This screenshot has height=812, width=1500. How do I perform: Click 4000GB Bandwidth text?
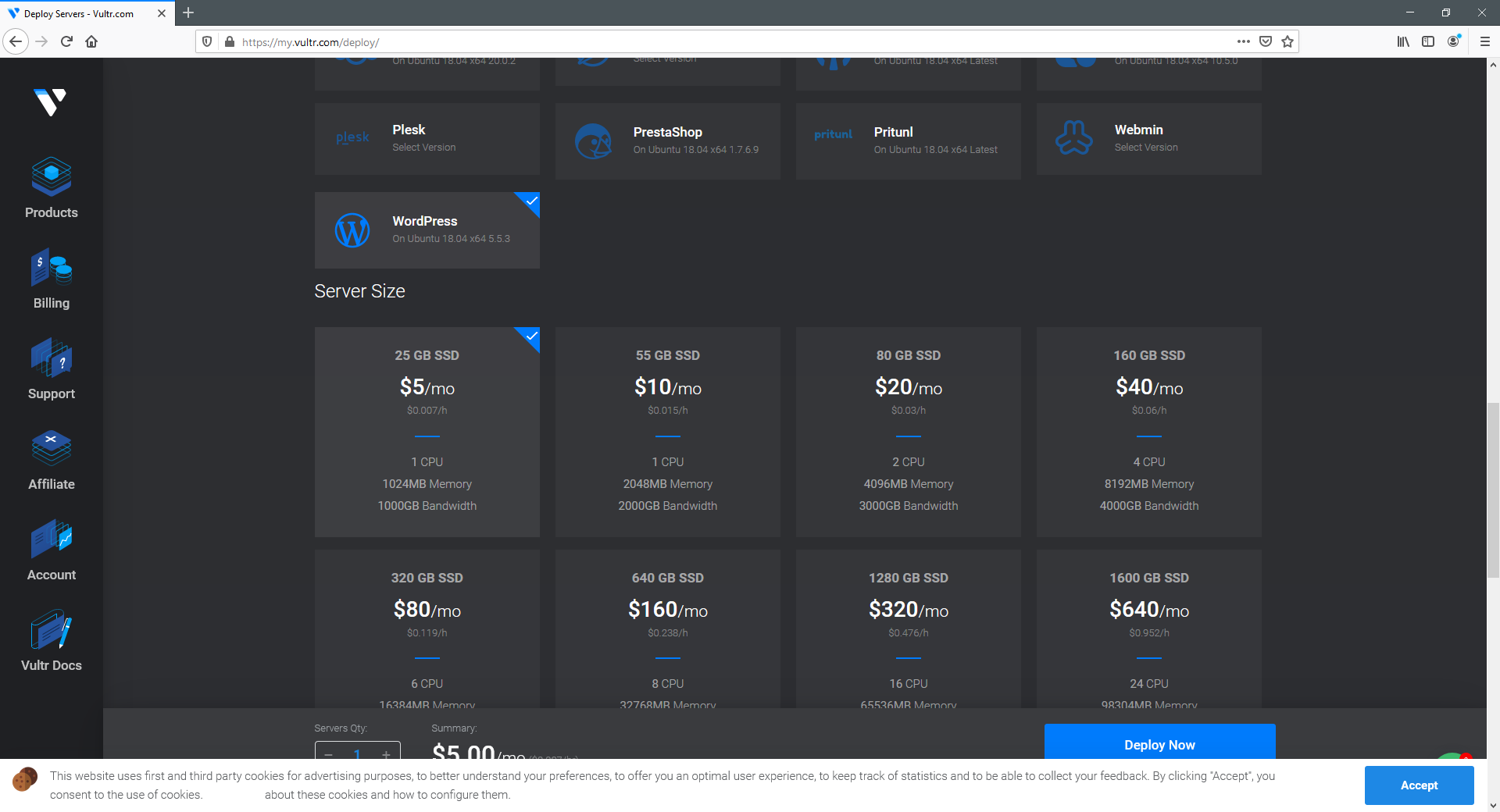click(1148, 506)
